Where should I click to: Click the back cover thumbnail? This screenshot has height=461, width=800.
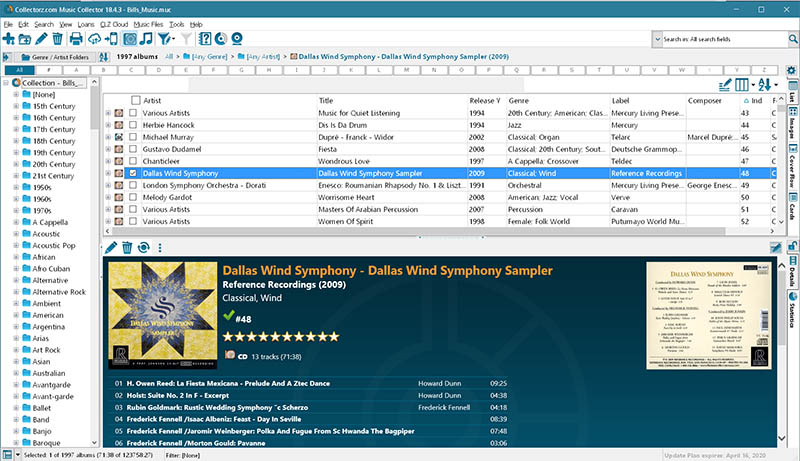[x=709, y=316]
